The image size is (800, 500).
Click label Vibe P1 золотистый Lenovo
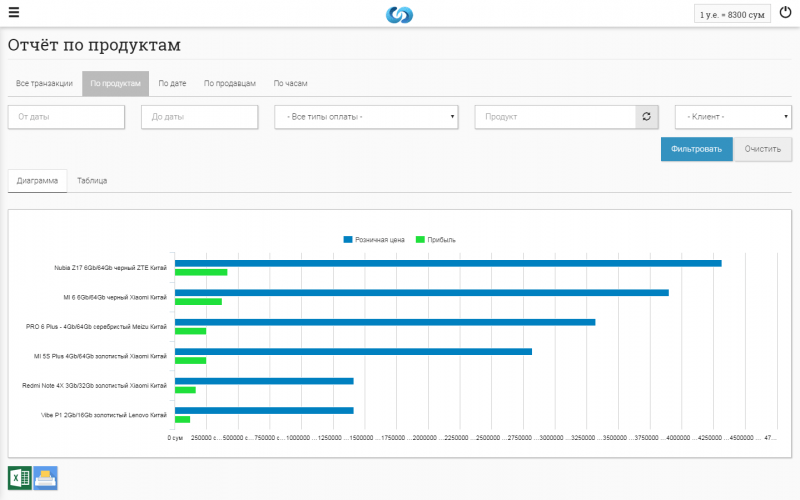(104, 415)
